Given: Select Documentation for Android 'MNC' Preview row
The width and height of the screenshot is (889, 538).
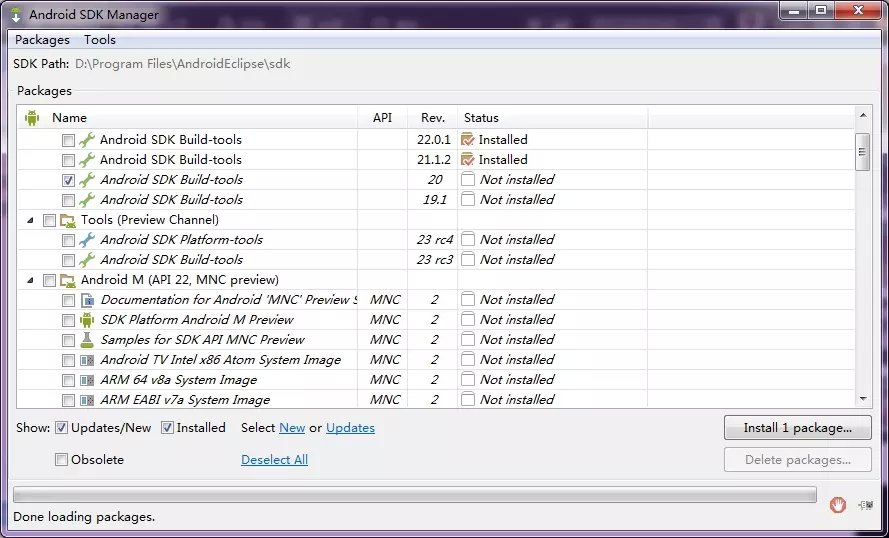Looking at the screenshot, I should [x=436, y=300].
